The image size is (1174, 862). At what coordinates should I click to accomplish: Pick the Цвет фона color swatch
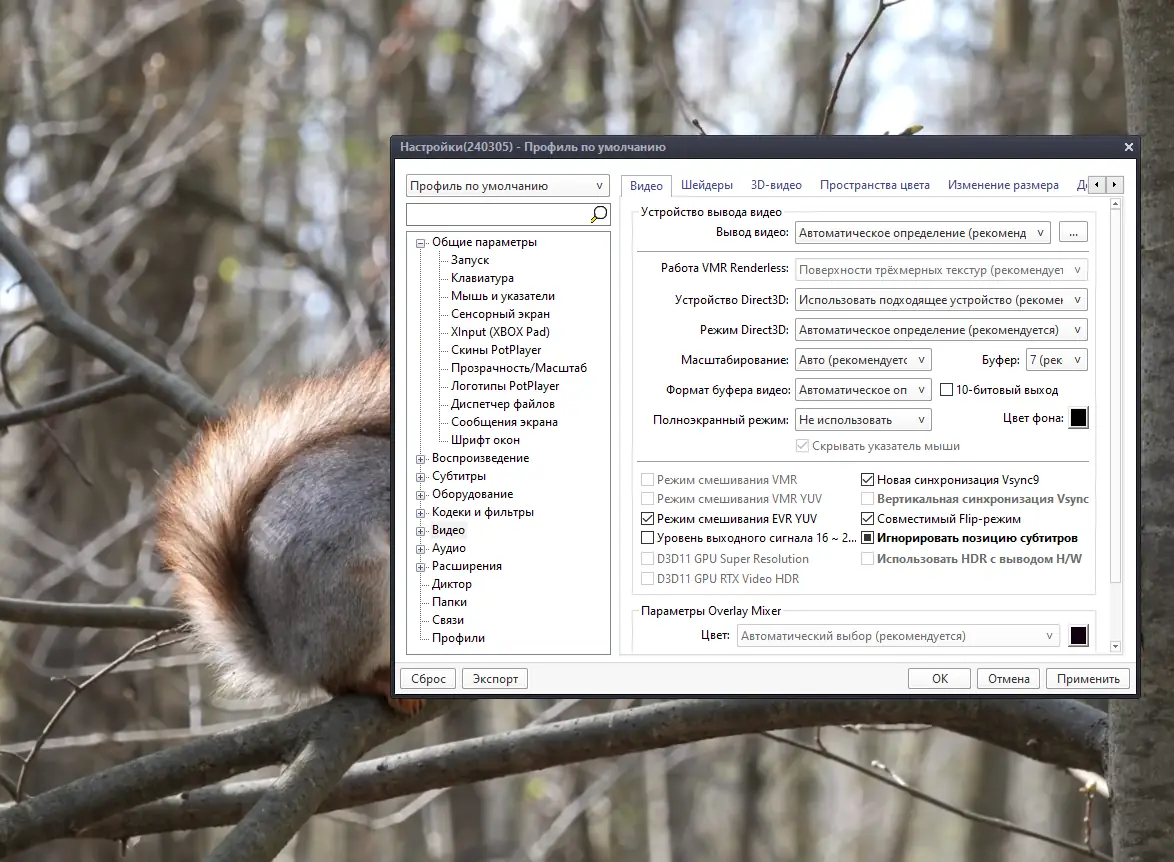(x=1078, y=418)
